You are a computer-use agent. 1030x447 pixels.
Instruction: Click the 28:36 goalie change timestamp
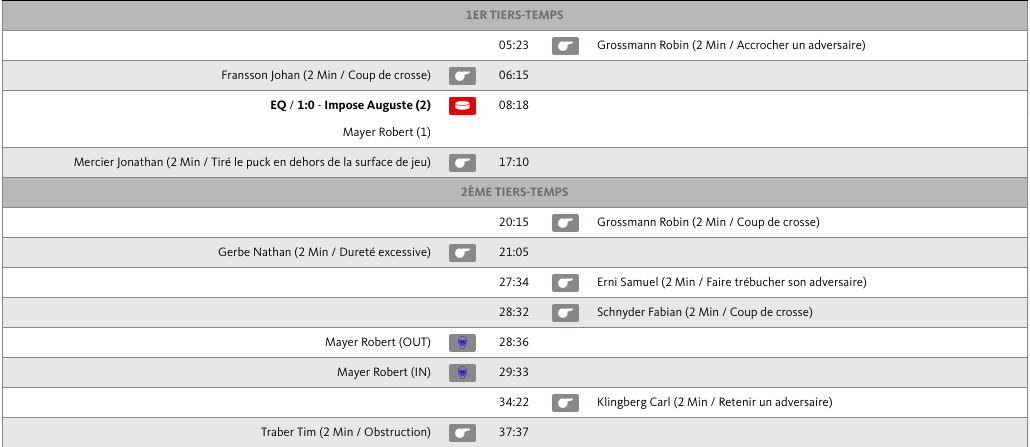(513, 343)
